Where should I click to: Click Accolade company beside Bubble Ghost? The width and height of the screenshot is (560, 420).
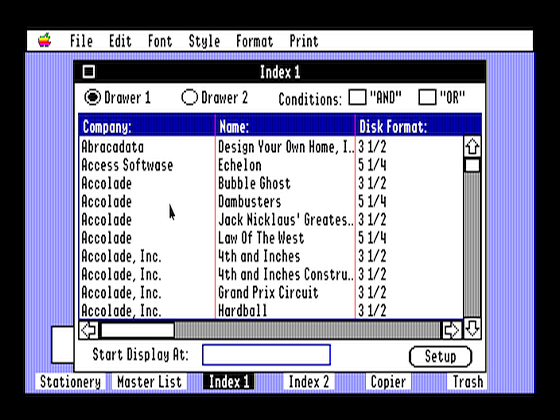tap(106, 183)
